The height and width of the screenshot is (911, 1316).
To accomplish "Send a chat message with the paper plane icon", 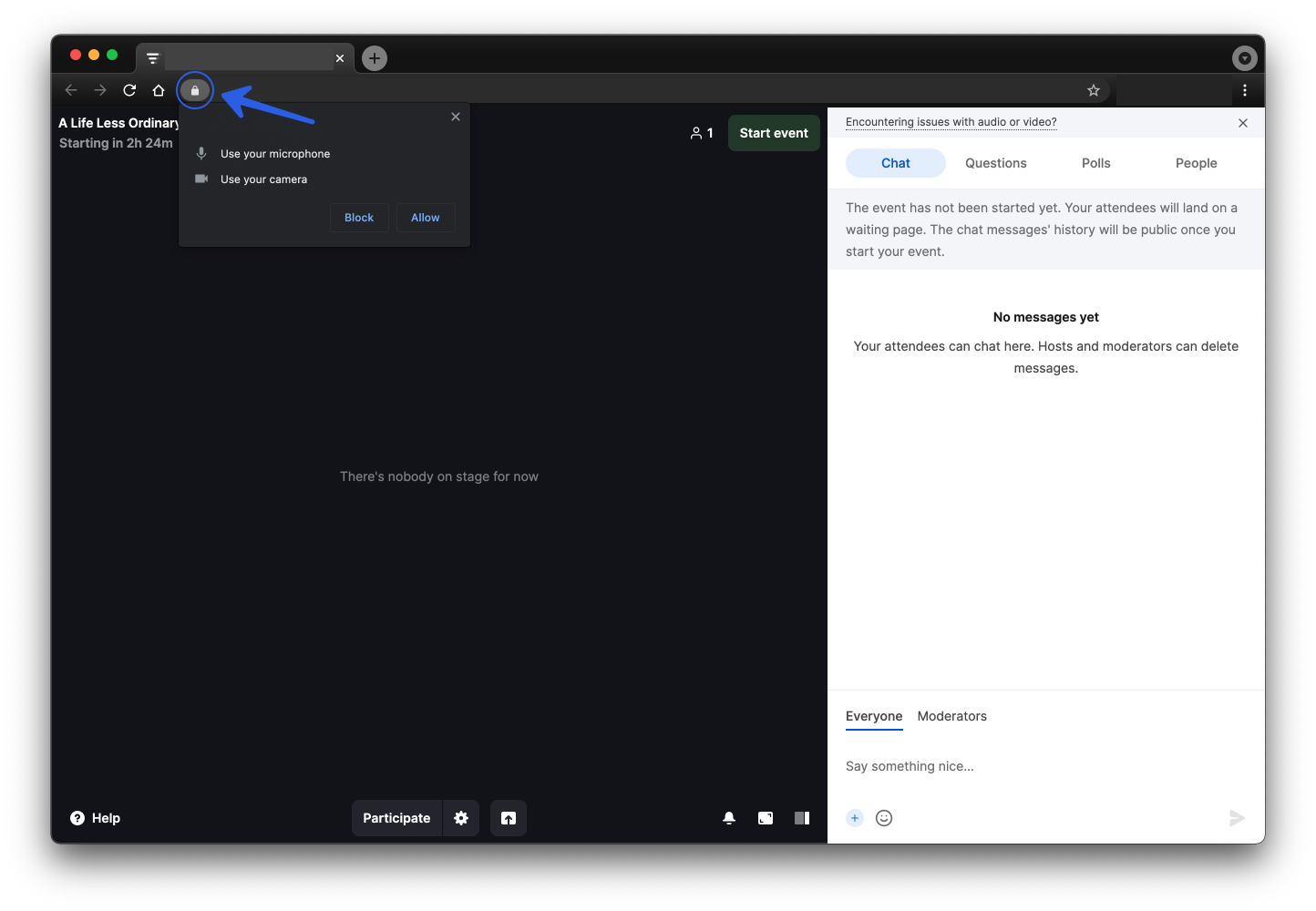I will click(1237, 817).
